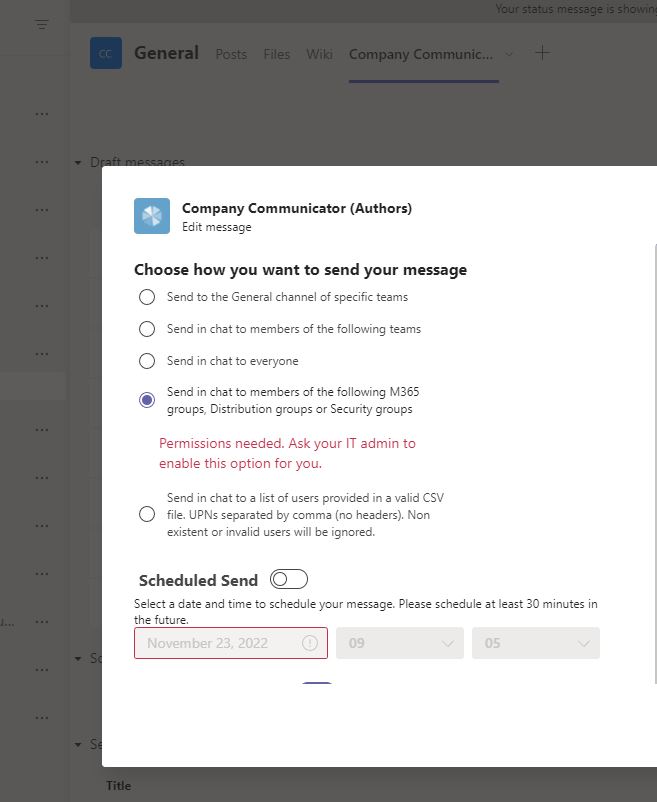Click the filter icon in the top left corner
This screenshot has height=802, width=657.
(41, 24)
